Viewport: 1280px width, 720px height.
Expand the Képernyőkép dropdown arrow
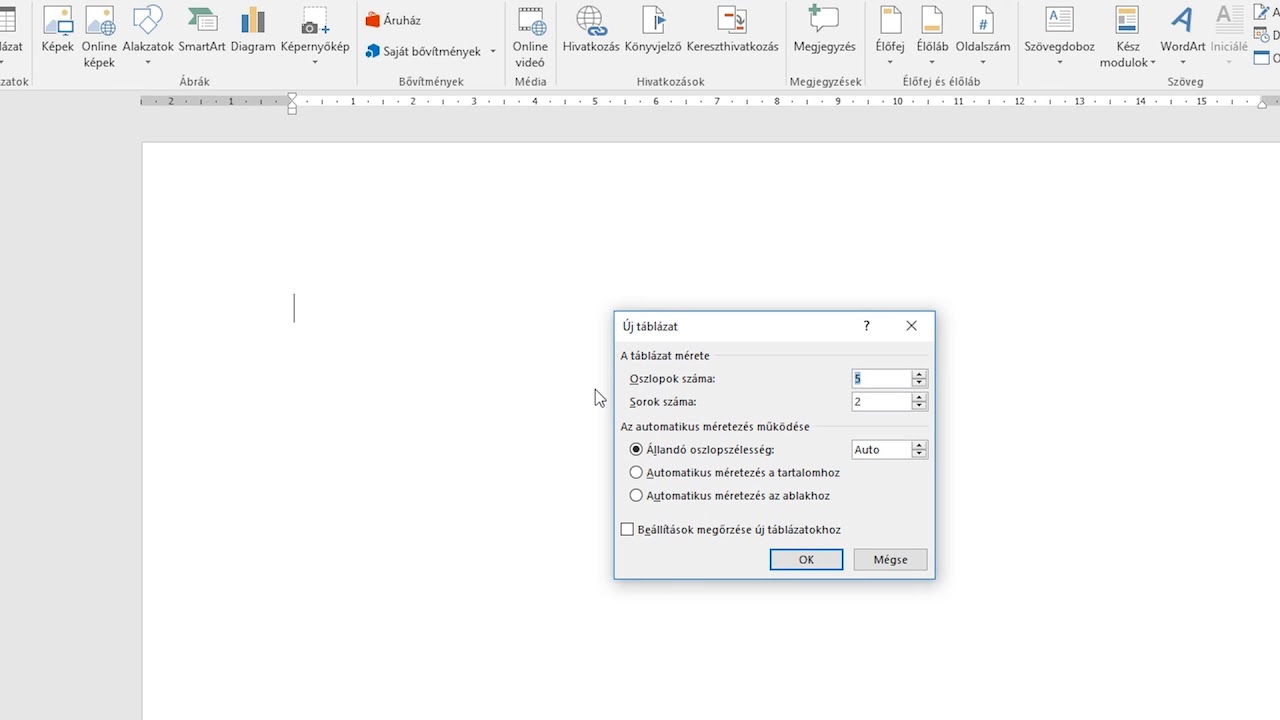point(315,63)
